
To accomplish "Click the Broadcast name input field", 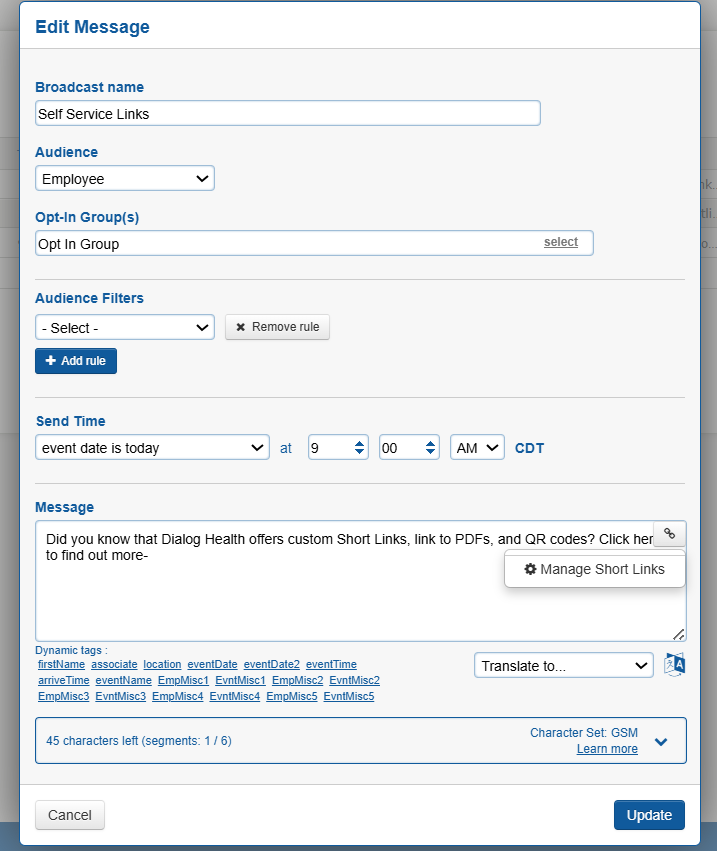I will 287,114.
